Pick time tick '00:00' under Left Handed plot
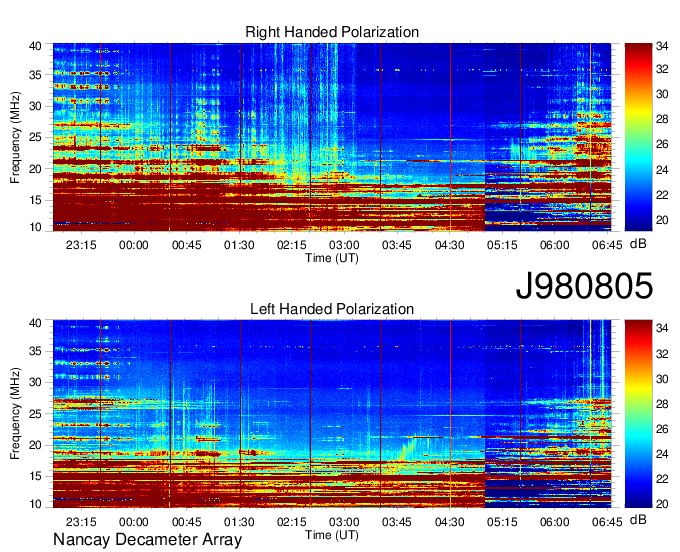Viewport: 680px width, 552px height. 134,522
